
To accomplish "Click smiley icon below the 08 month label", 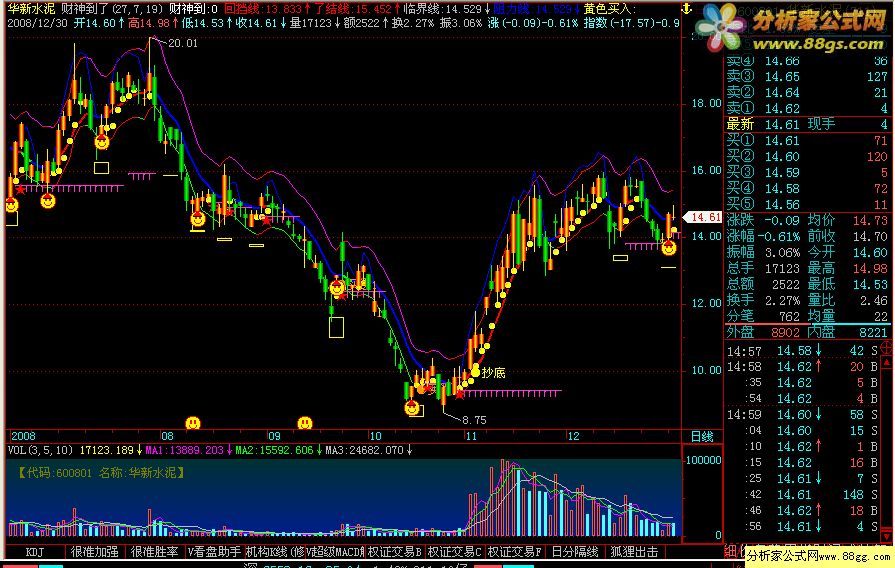I will point(193,423).
